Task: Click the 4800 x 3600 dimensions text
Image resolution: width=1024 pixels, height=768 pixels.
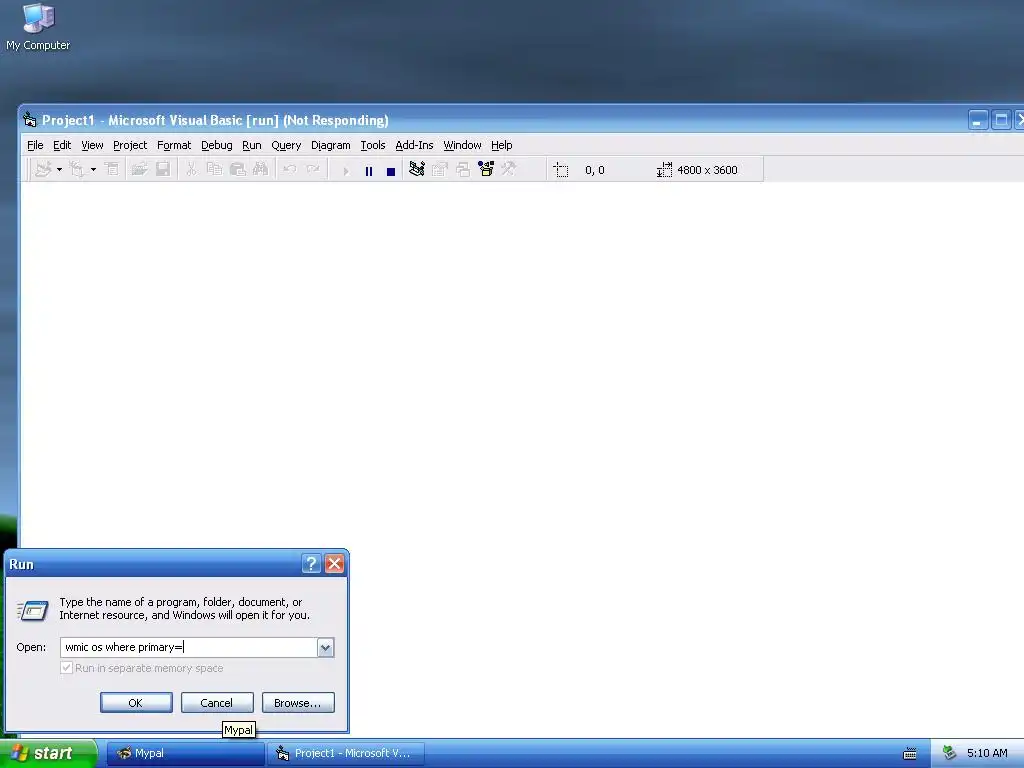Action: click(x=707, y=170)
